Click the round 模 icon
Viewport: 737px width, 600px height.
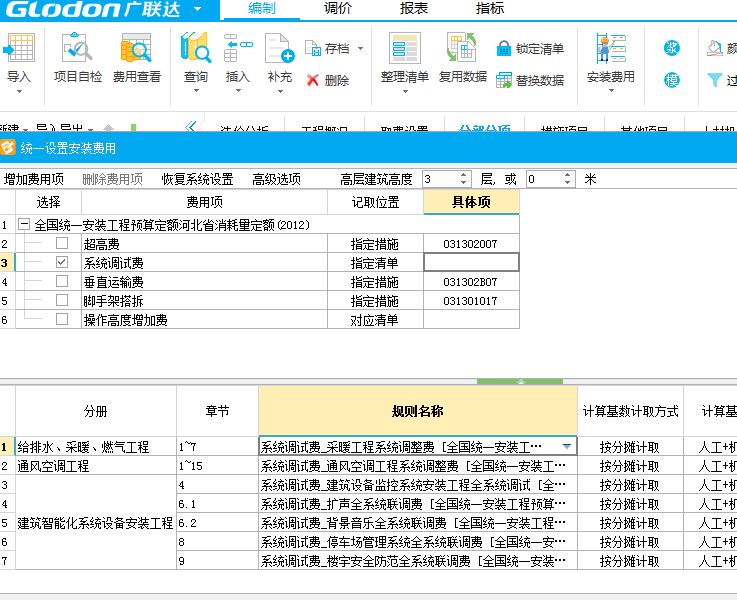pos(672,80)
